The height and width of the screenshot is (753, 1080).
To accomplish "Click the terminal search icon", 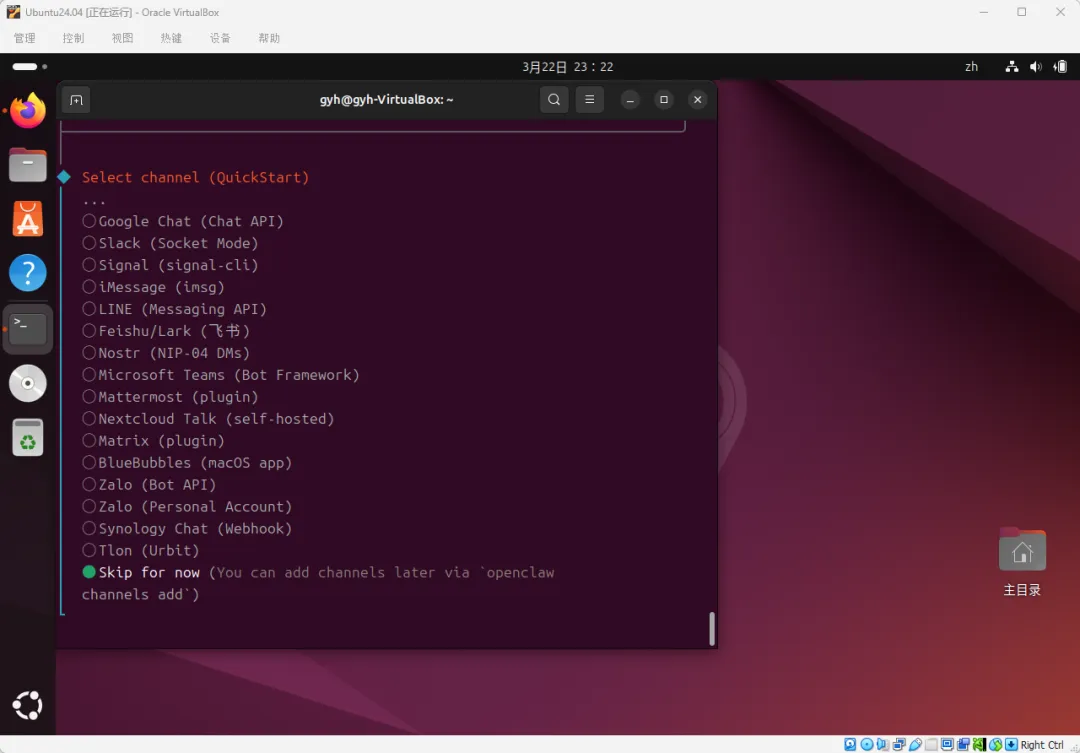I will (554, 100).
